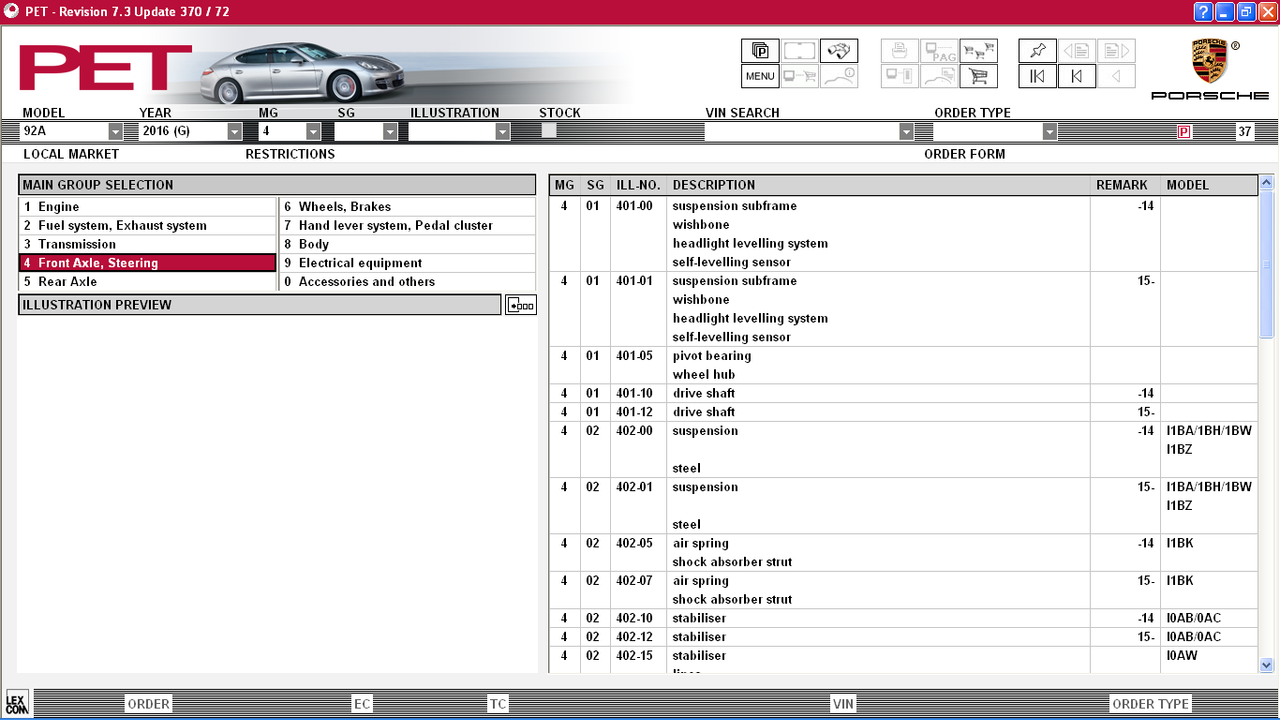Open the parts catalogue 'P' pages icon
The image size is (1280, 720).
(x=760, y=51)
